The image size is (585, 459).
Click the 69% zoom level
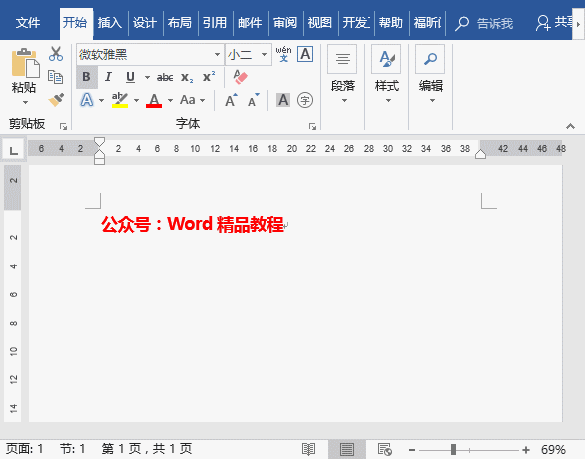[x=553, y=450]
